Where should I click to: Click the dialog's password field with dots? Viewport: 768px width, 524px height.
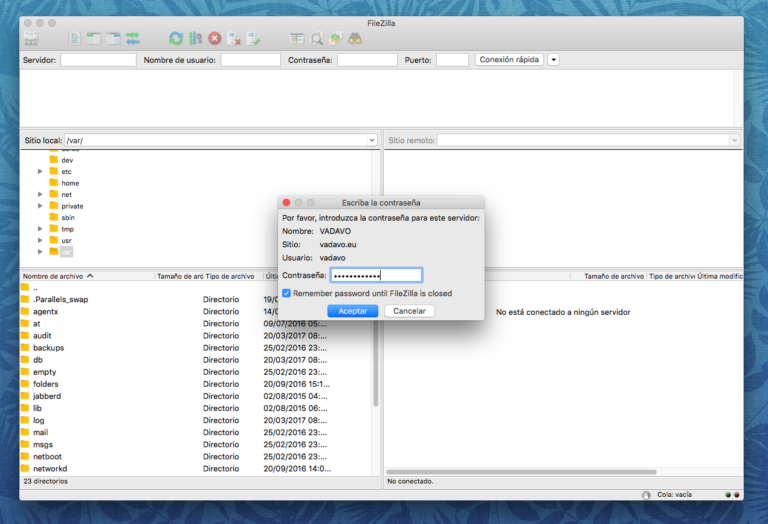(376, 275)
